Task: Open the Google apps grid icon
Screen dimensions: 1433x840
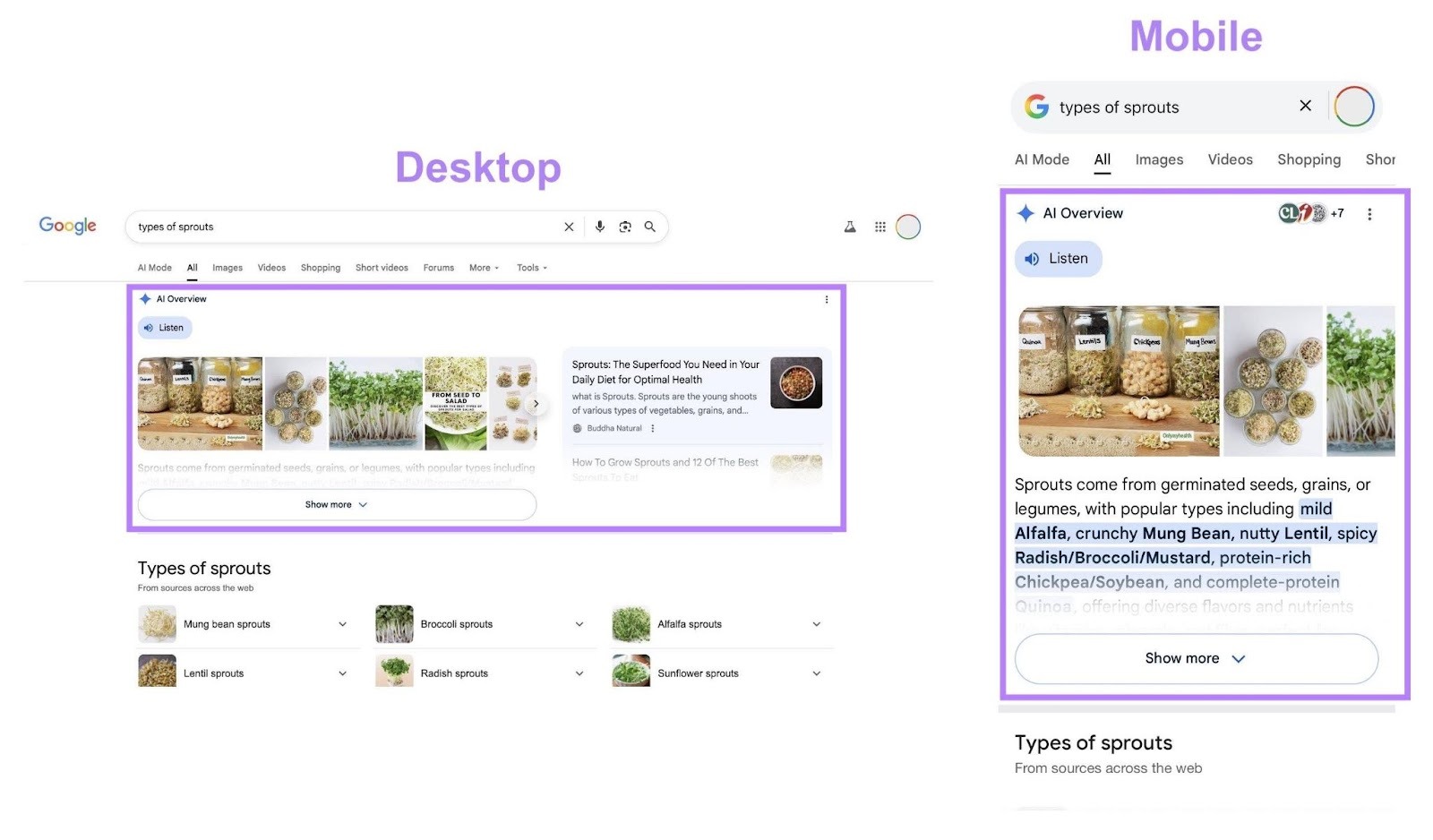Action: [x=880, y=227]
